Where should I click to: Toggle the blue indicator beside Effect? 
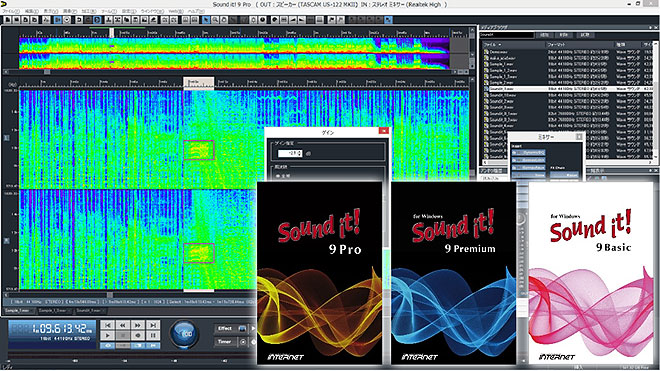242,328
